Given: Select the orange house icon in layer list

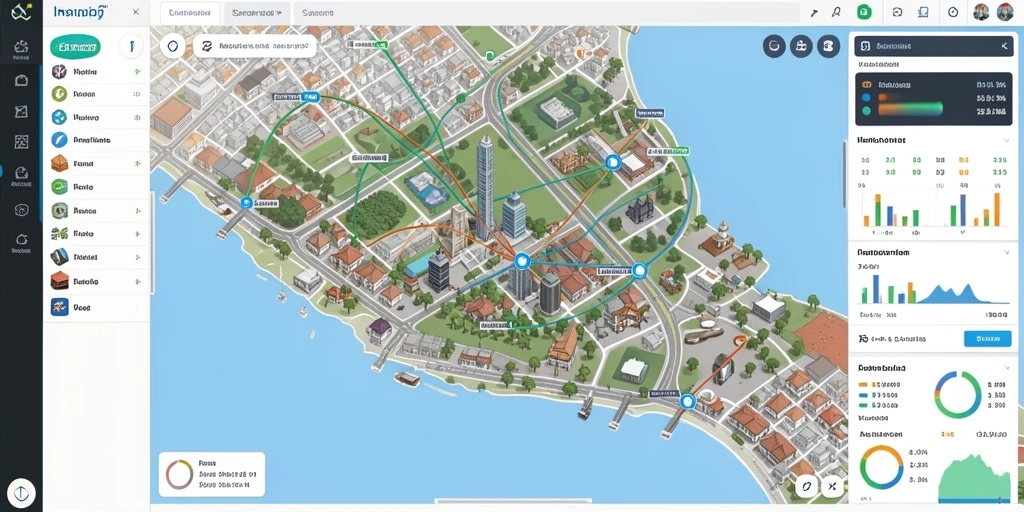Looking at the screenshot, I should point(59,163).
